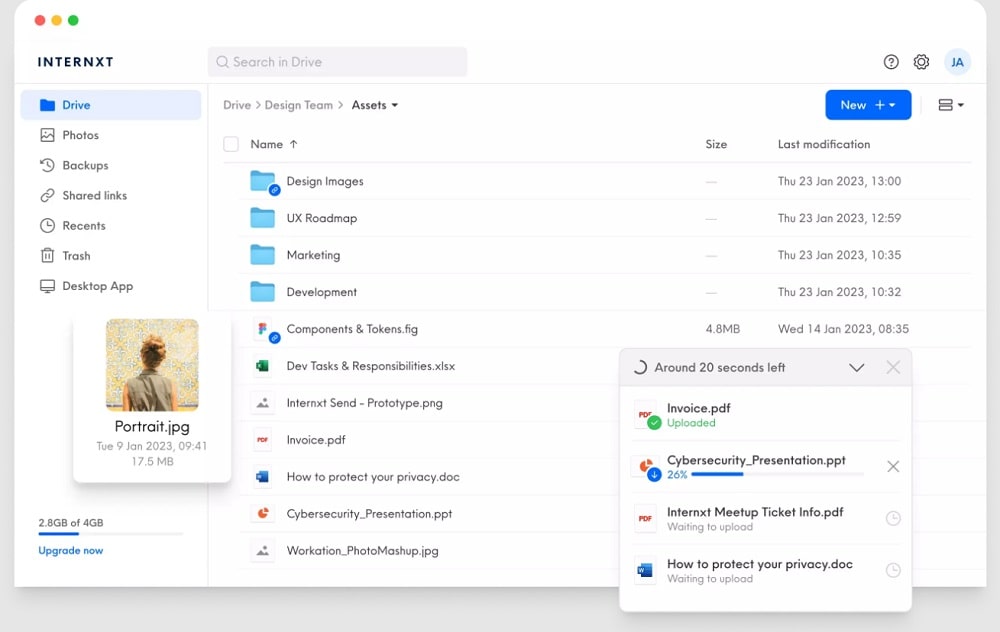The image size is (1000, 632).
Task: Click the Shared links chain icon
Action: pyautogui.click(x=47, y=195)
